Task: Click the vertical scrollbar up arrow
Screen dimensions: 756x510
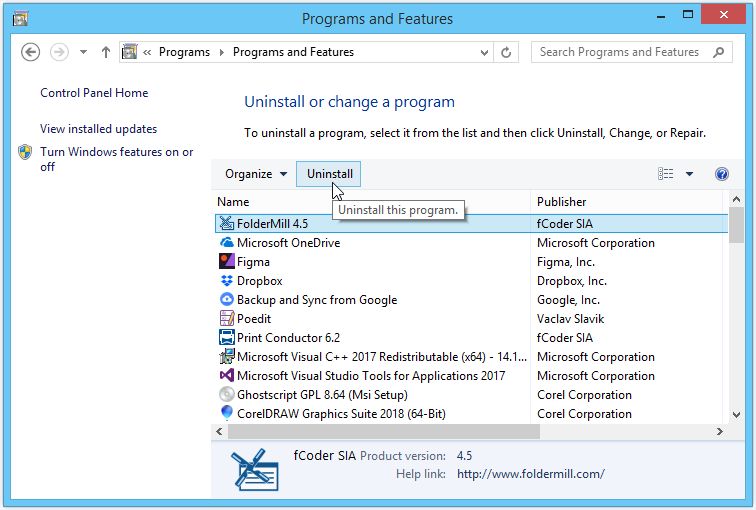Action: coord(736,199)
